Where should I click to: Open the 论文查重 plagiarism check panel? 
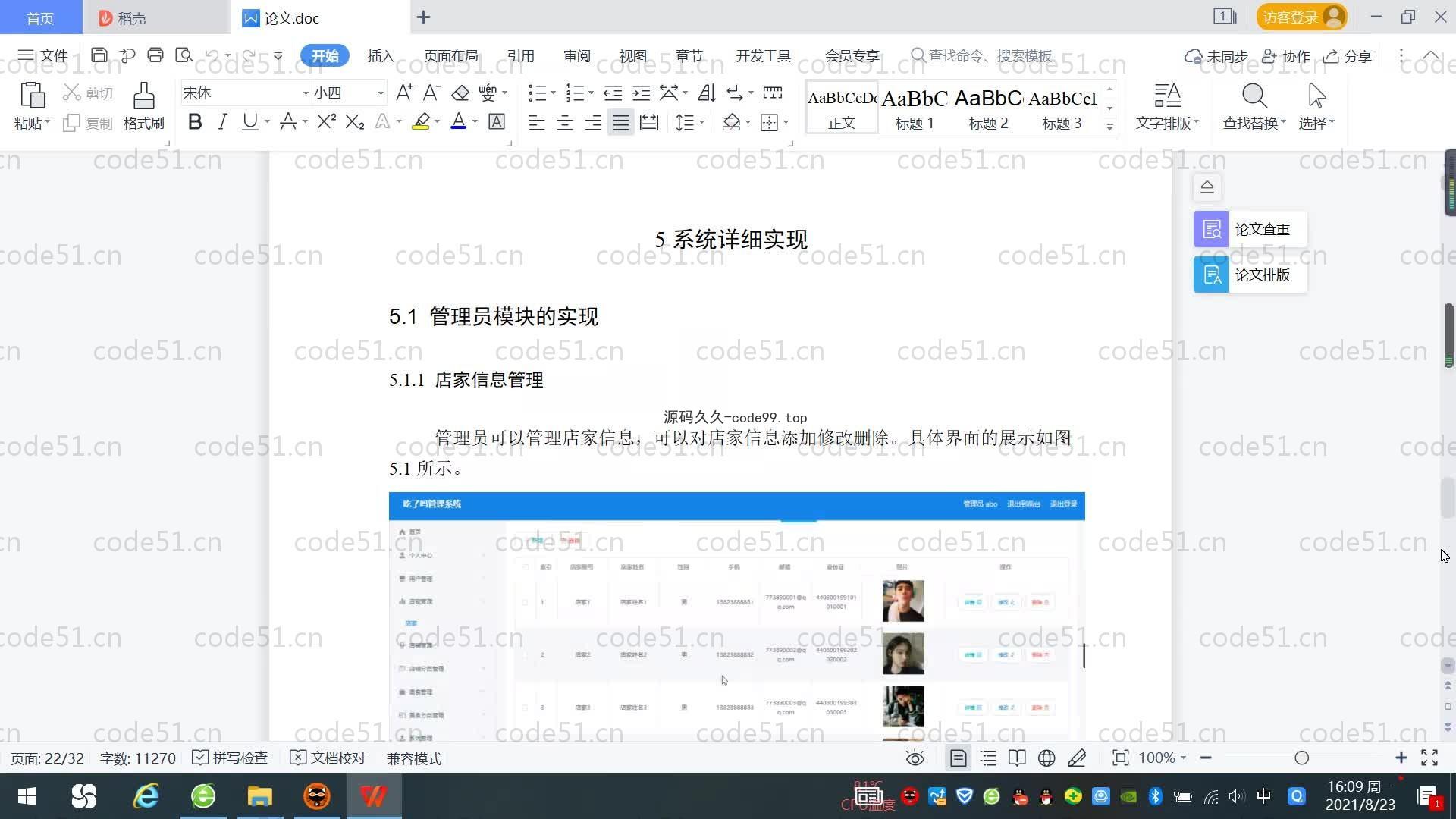point(1250,229)
